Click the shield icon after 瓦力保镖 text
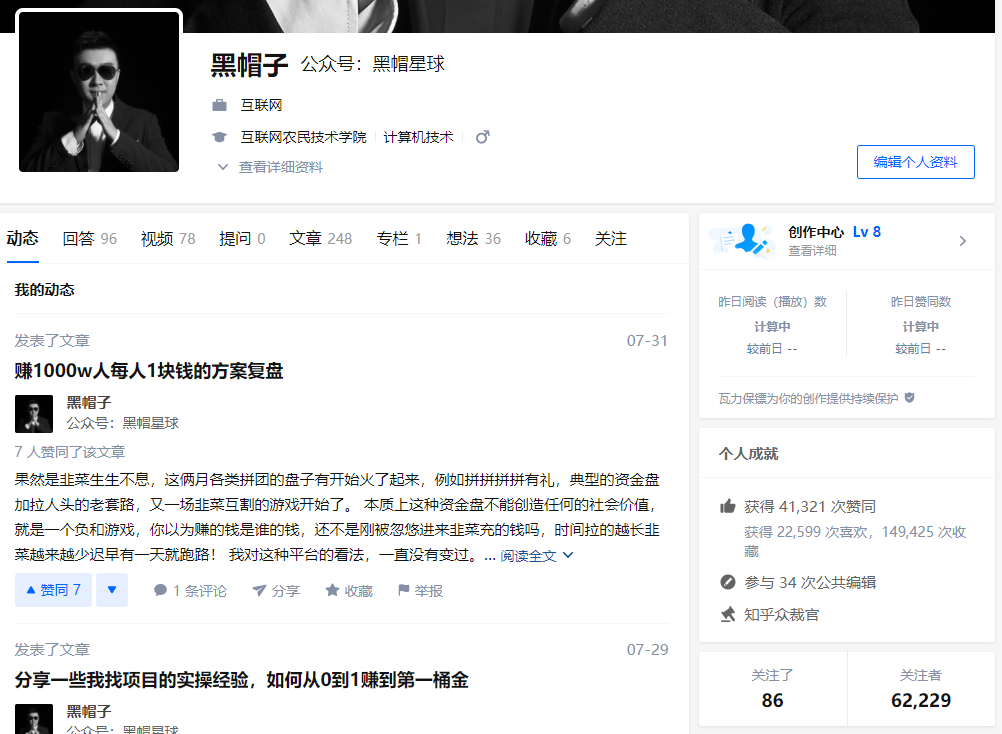 [x=909, y=398]
